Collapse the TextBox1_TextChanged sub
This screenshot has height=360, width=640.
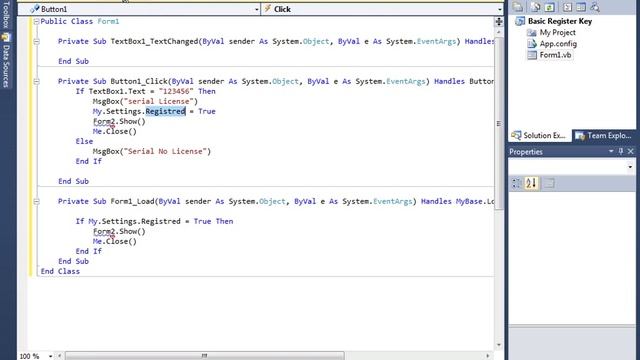36,41
